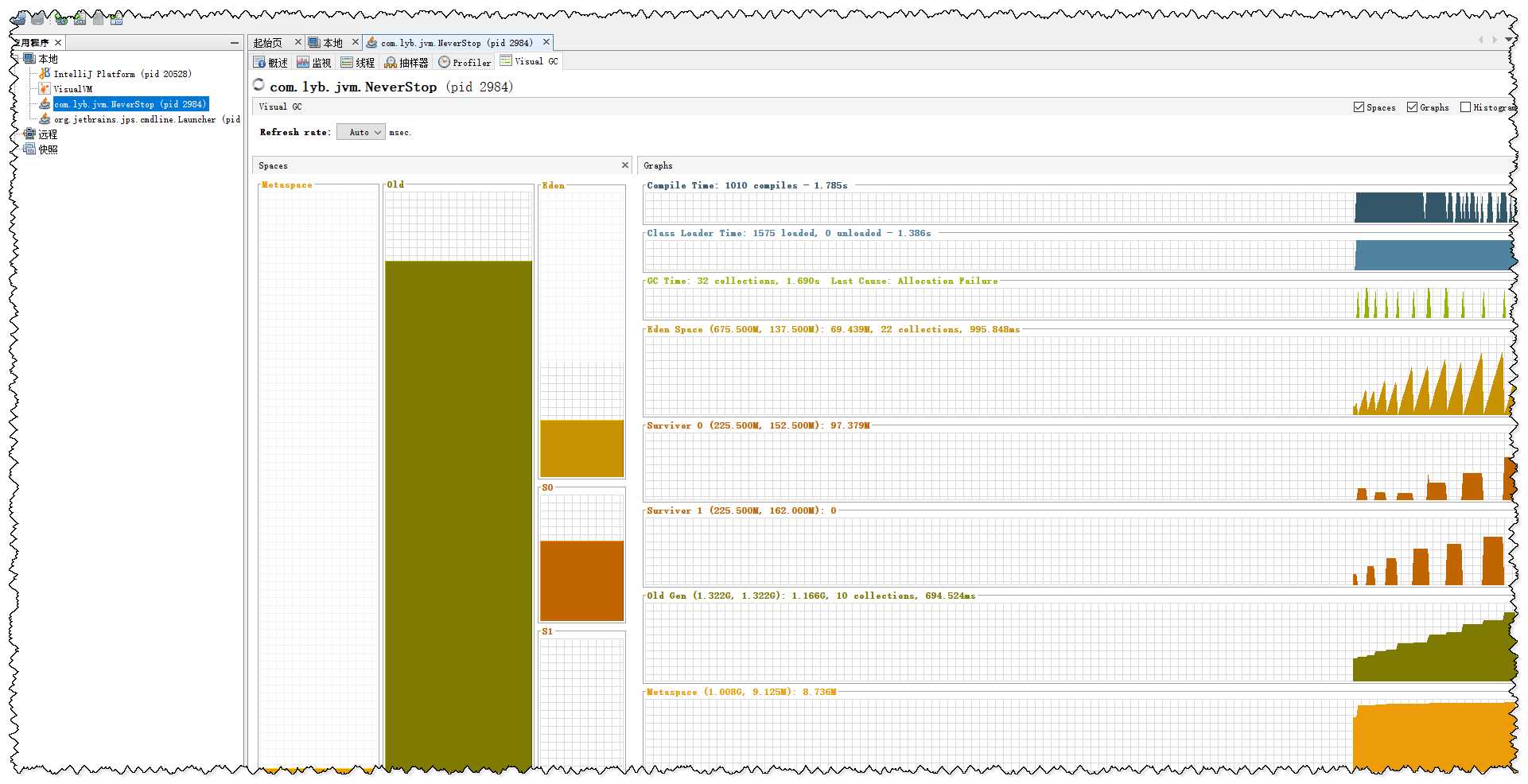Click the 'Survivor 1 (225.500M, 162.000M)' label
The width and height of the screenshot is (1528, 784).
point(736,510)
